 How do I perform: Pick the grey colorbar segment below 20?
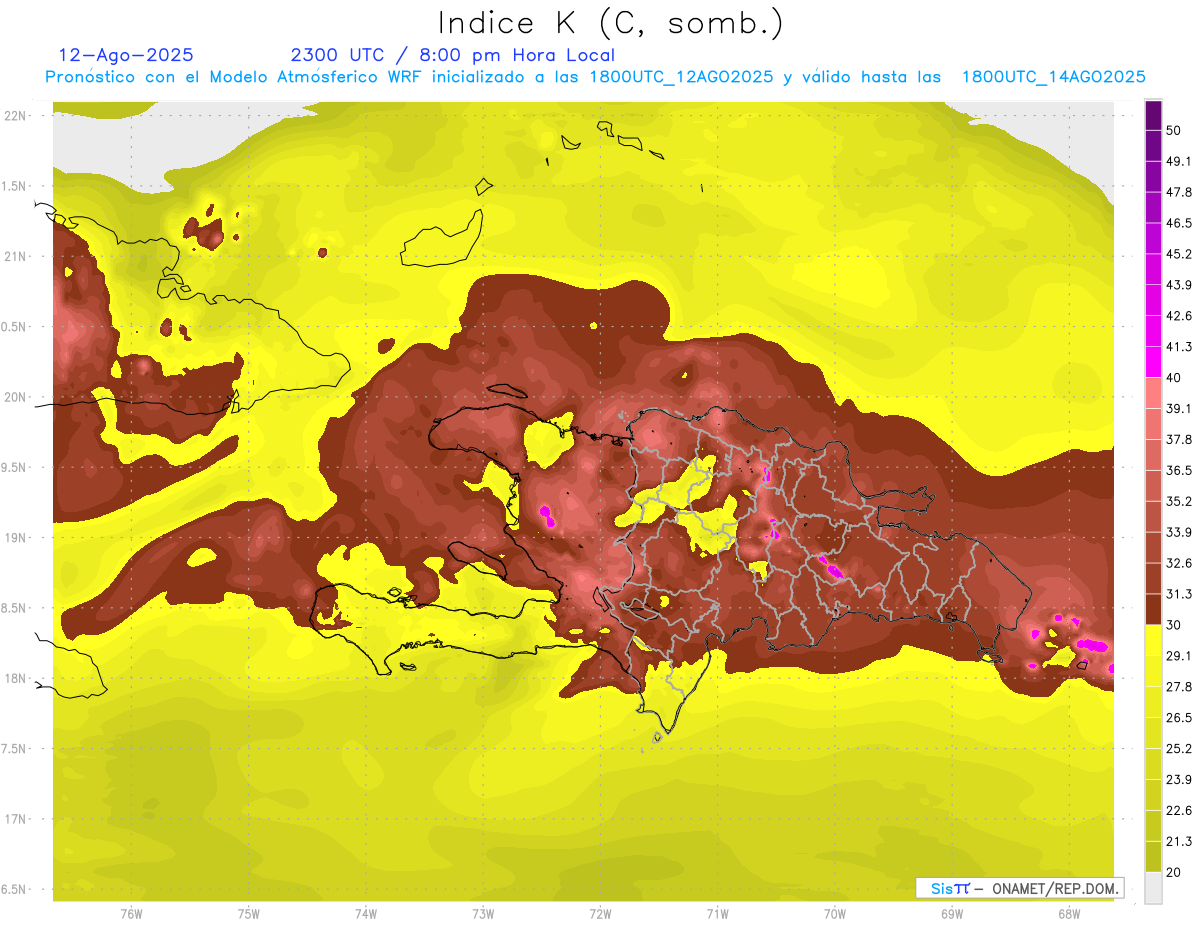pos(1153,887)
